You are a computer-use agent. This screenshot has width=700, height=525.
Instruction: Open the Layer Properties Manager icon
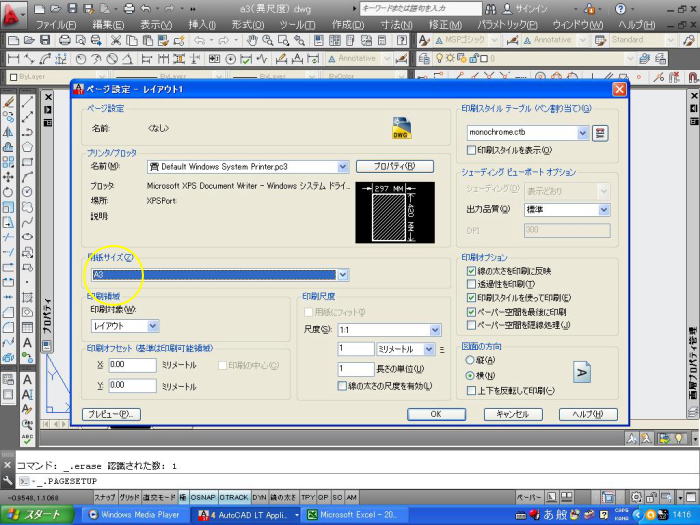424,58
